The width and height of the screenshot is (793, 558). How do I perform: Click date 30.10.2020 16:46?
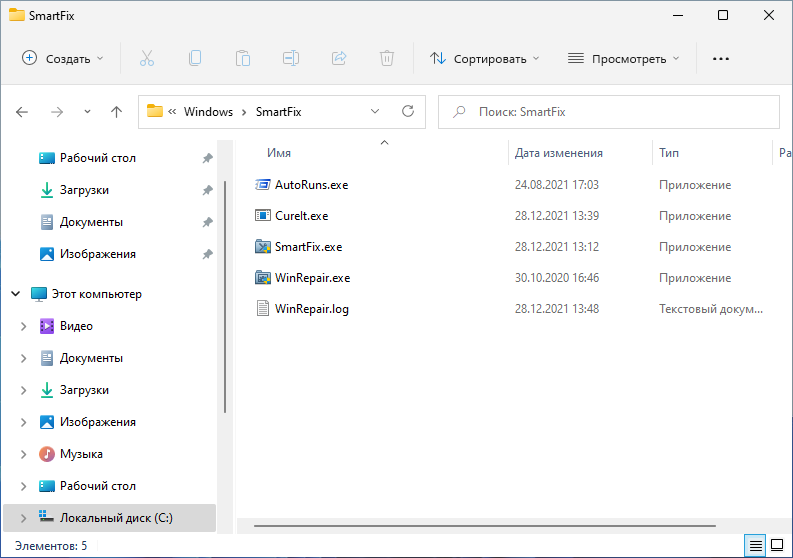tap(557, 278)
